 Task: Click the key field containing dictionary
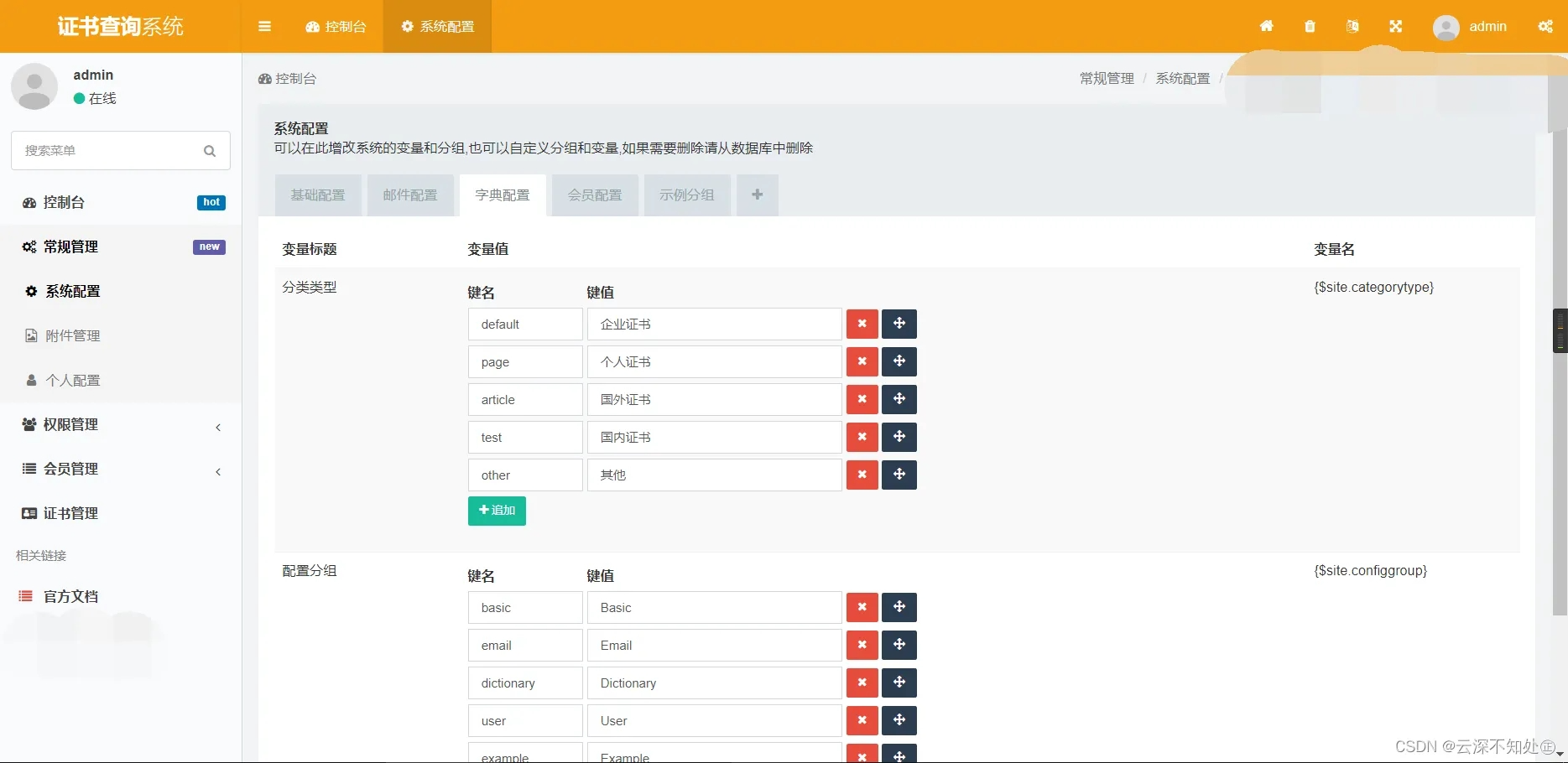coord(525,683)
